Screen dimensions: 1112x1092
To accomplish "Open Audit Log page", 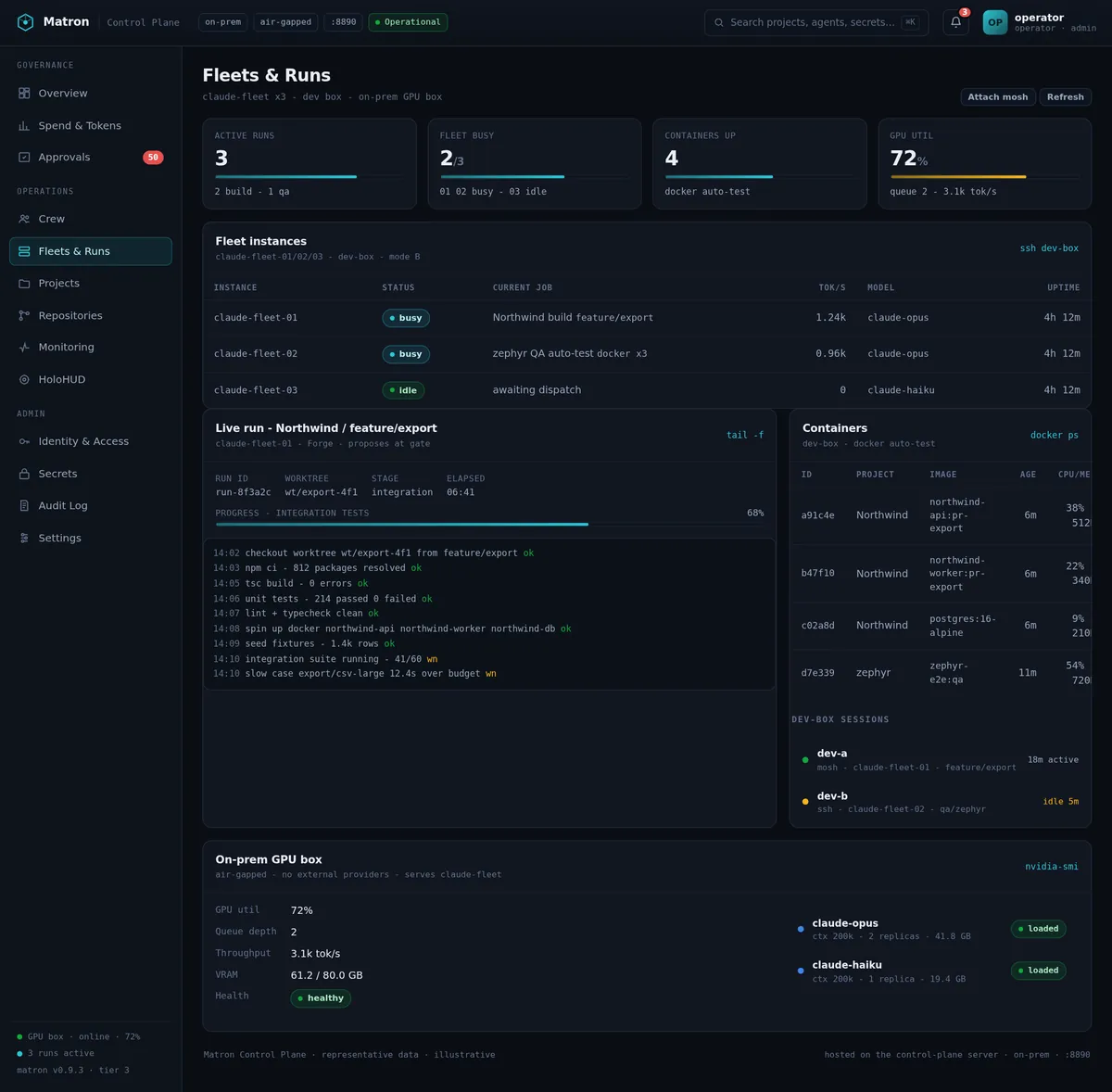I will click(91, 506).
